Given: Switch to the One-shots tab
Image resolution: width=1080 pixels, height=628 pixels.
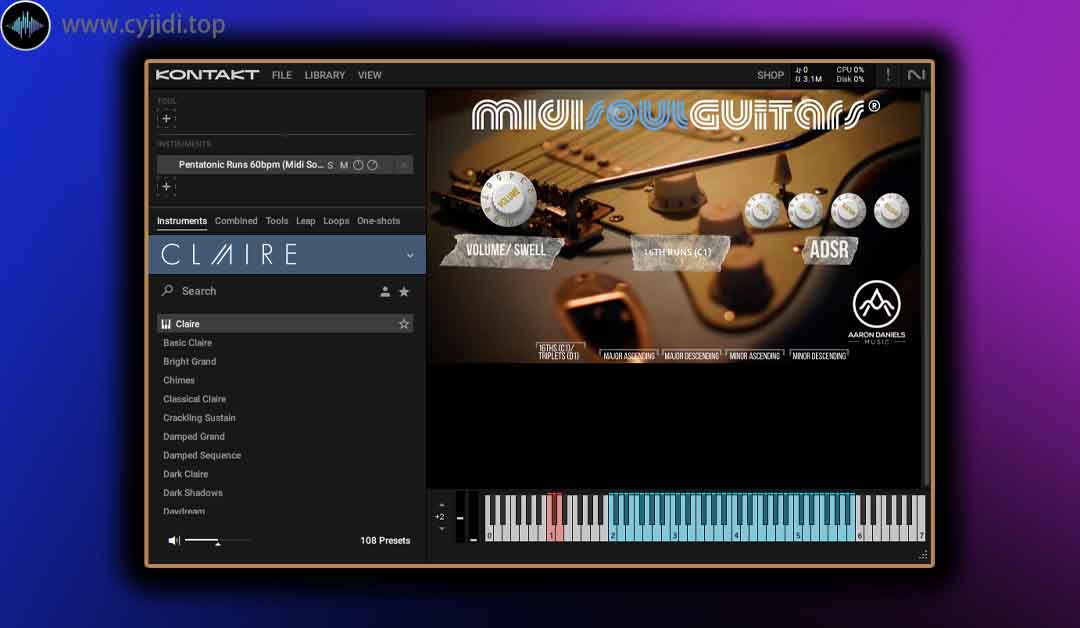Looking at the screenshot, I should pyautogui.click(x=378, y=221).
